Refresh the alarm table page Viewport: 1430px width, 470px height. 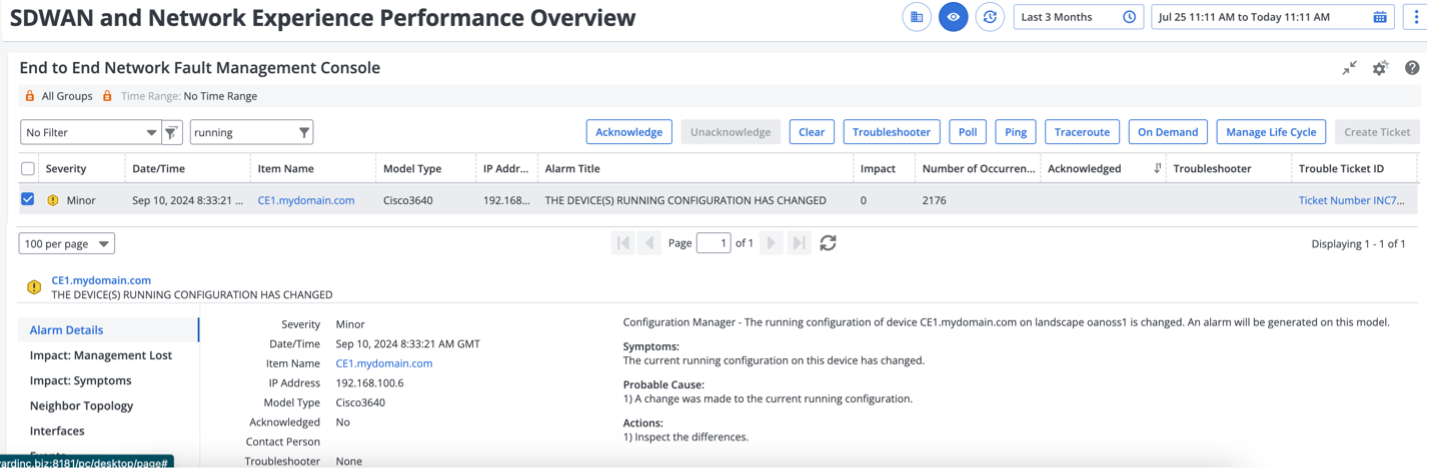pyautogui.click(x=827, y=243)
